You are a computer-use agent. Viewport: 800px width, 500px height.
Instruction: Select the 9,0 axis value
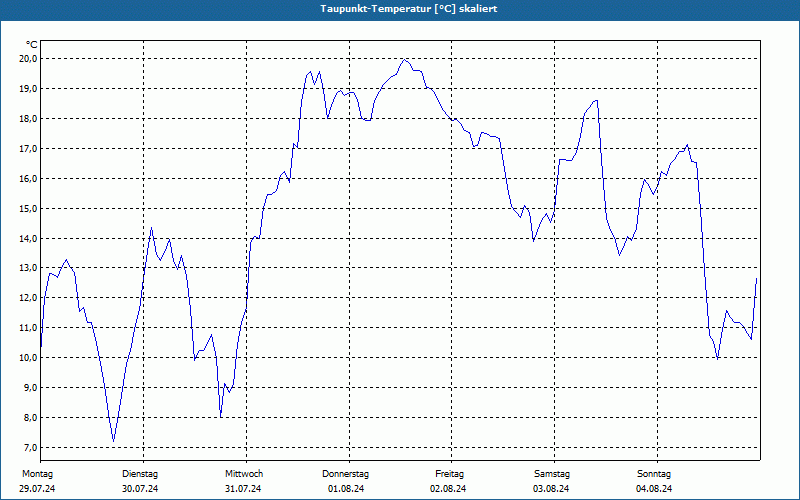[31, 388]
